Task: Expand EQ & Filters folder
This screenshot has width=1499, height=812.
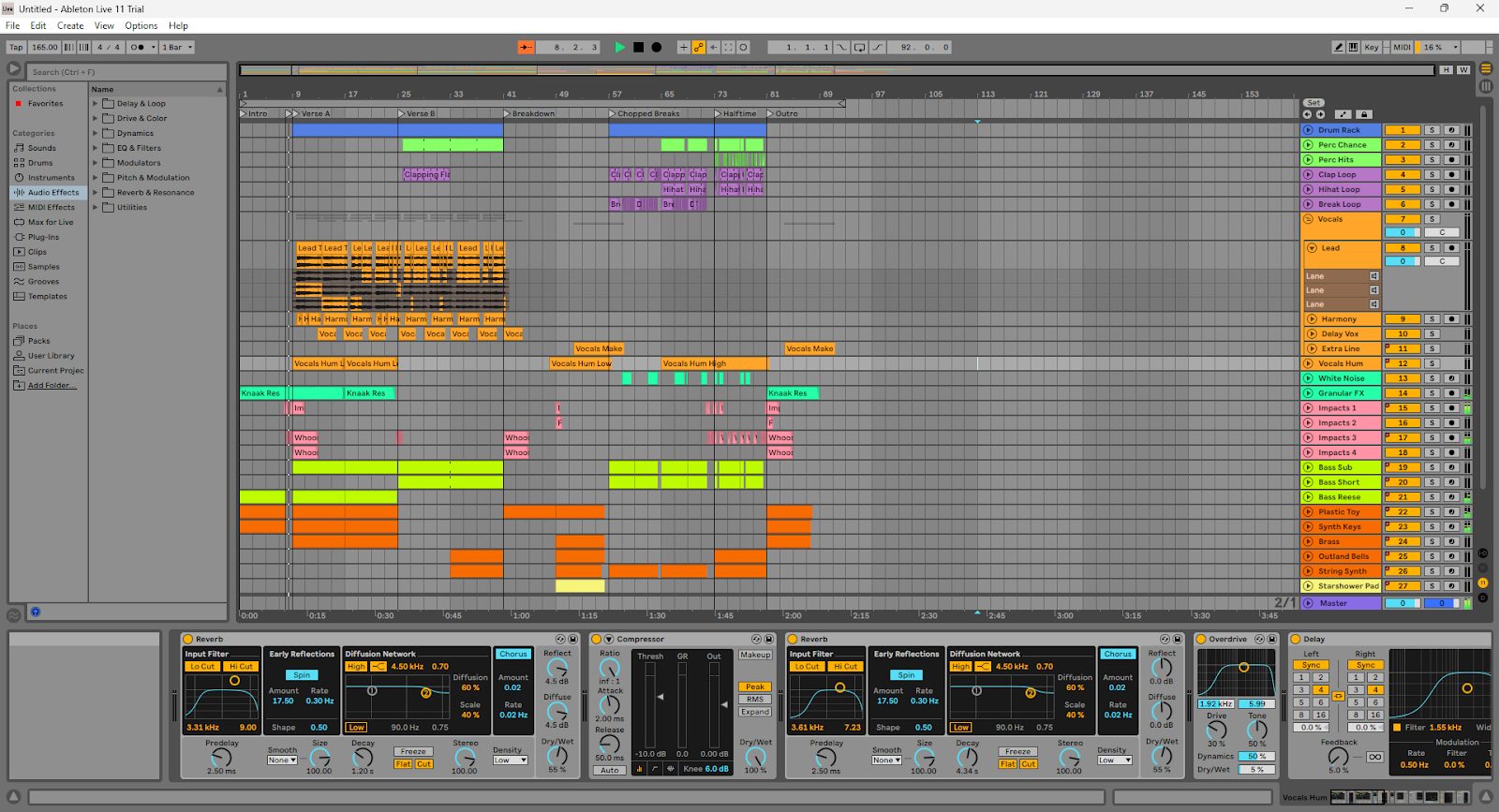Action: click(x=96, y=148)
